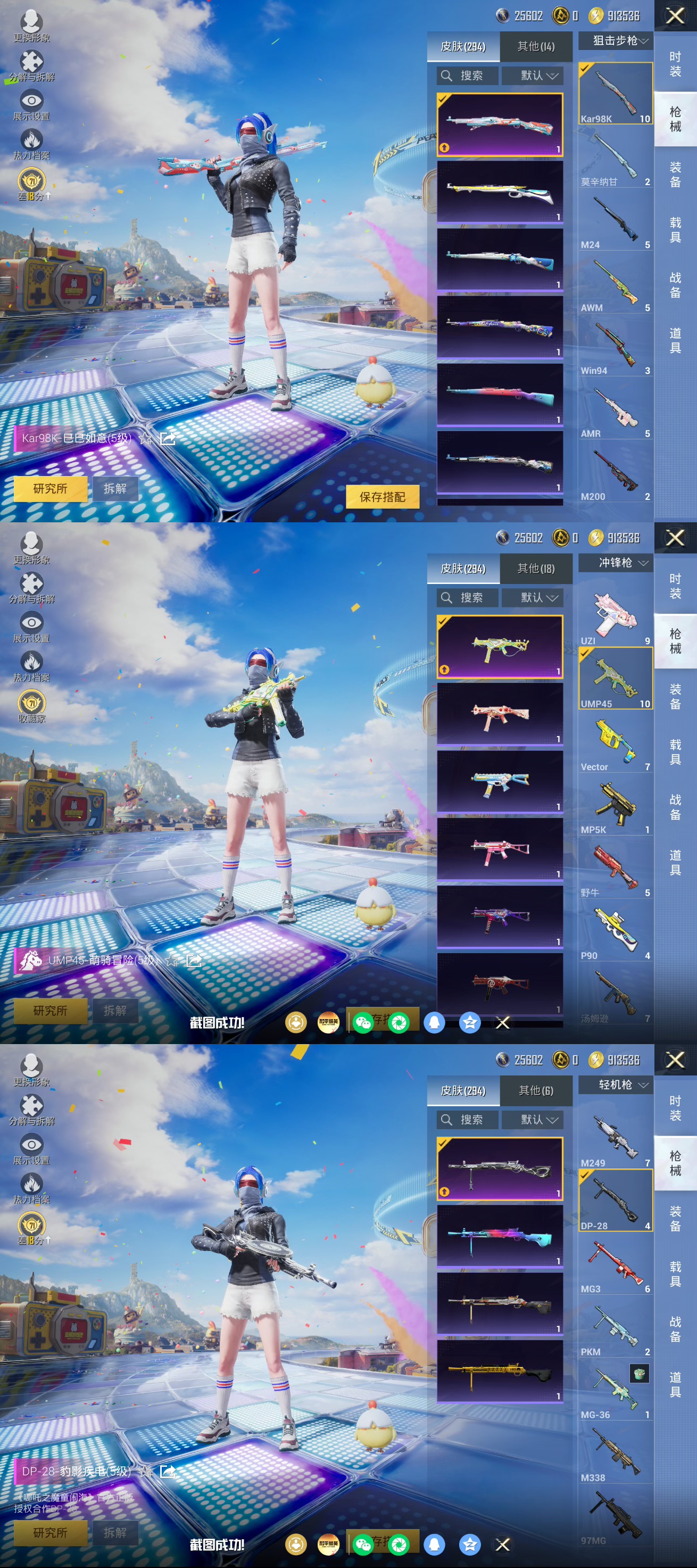
Task: Open 载具 side tab in 狙击步枪 screen
Action: tap(675, 230)
